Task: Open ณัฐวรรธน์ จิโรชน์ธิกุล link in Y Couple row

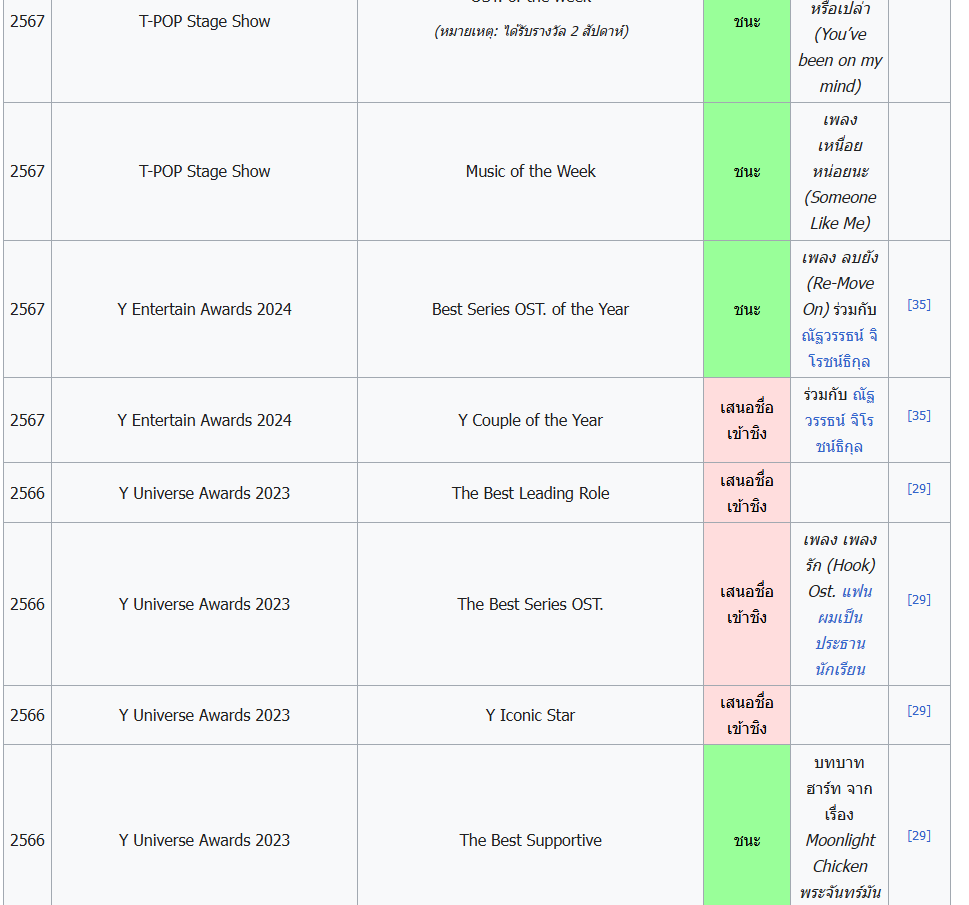Action: tap(839, 420)
